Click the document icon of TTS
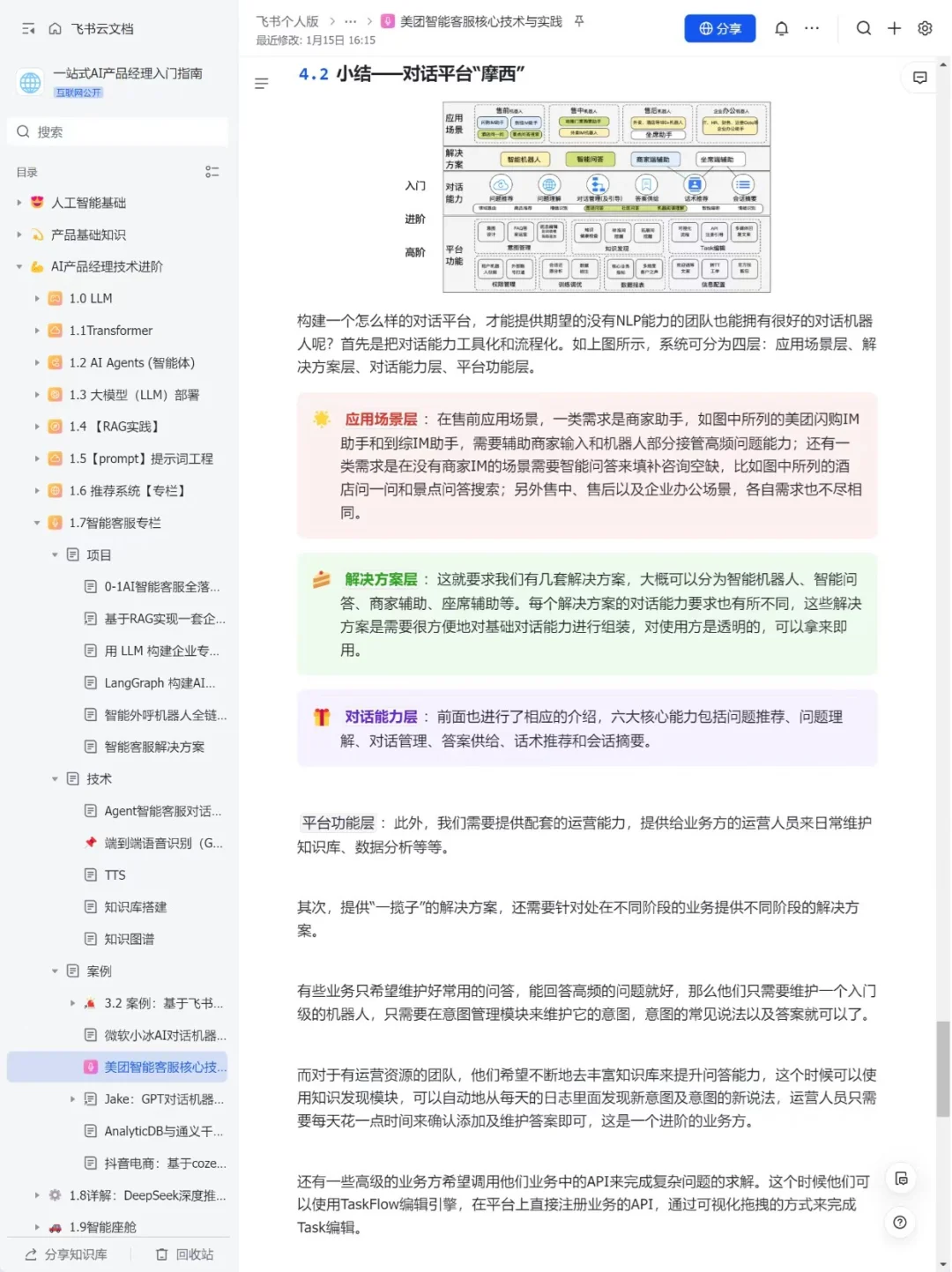Screen dimensions: 952x1272 [x=90, y=874]
